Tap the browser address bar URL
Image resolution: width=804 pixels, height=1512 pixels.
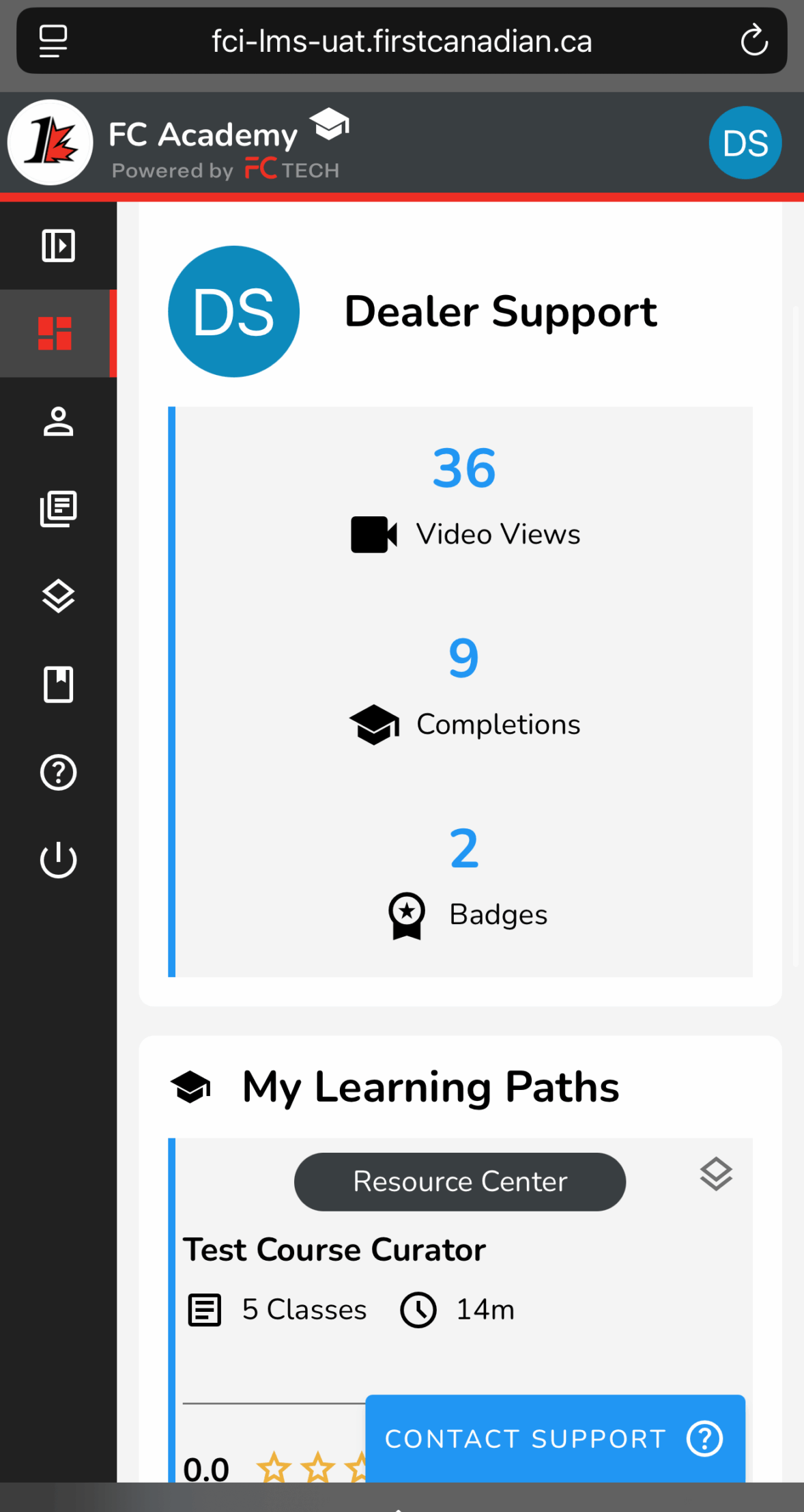pyautogui.click(x=401, y=42)
